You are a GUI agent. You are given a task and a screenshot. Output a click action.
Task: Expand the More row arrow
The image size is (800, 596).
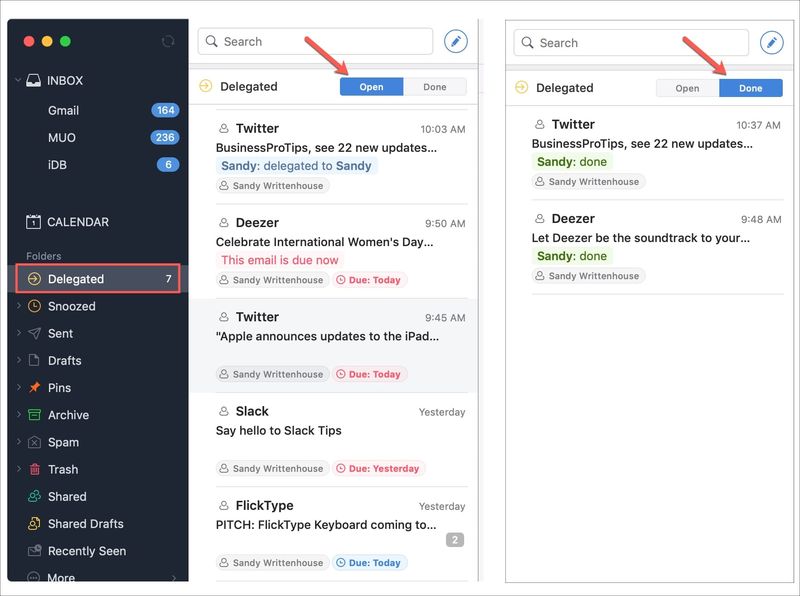pyautogui.click(x=174, y=578)
